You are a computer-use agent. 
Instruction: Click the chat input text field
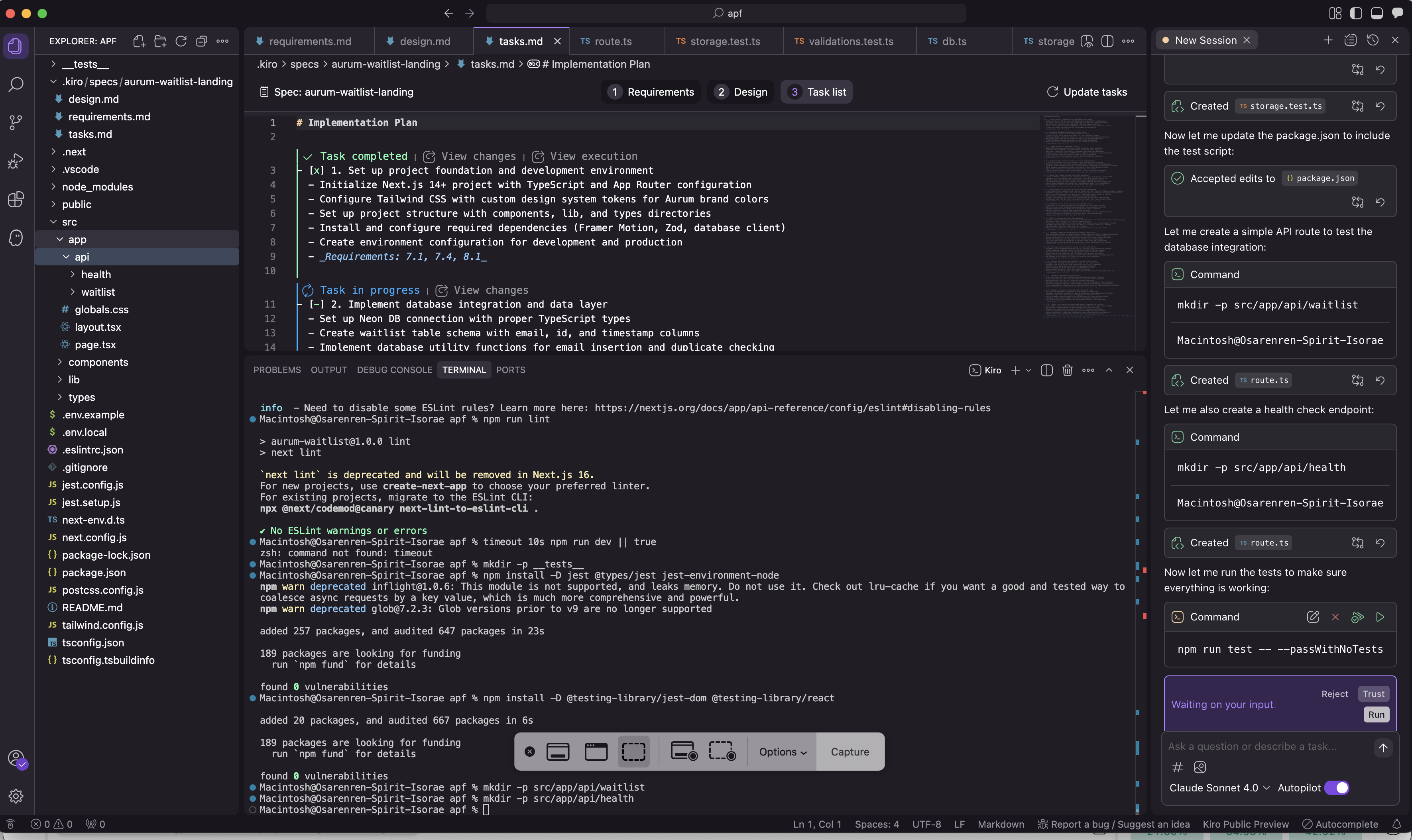[x=1263, y=747]
